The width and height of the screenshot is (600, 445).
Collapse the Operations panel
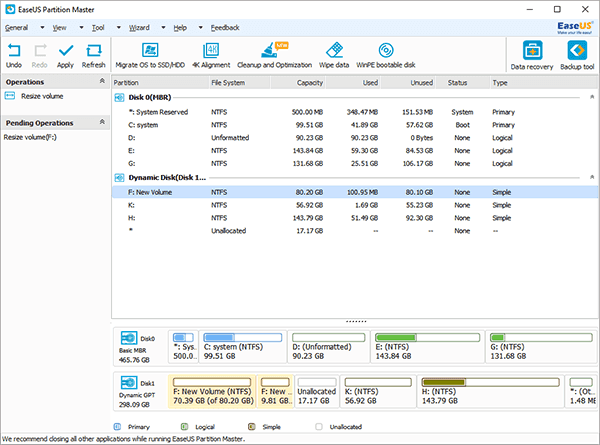point(102,81)
